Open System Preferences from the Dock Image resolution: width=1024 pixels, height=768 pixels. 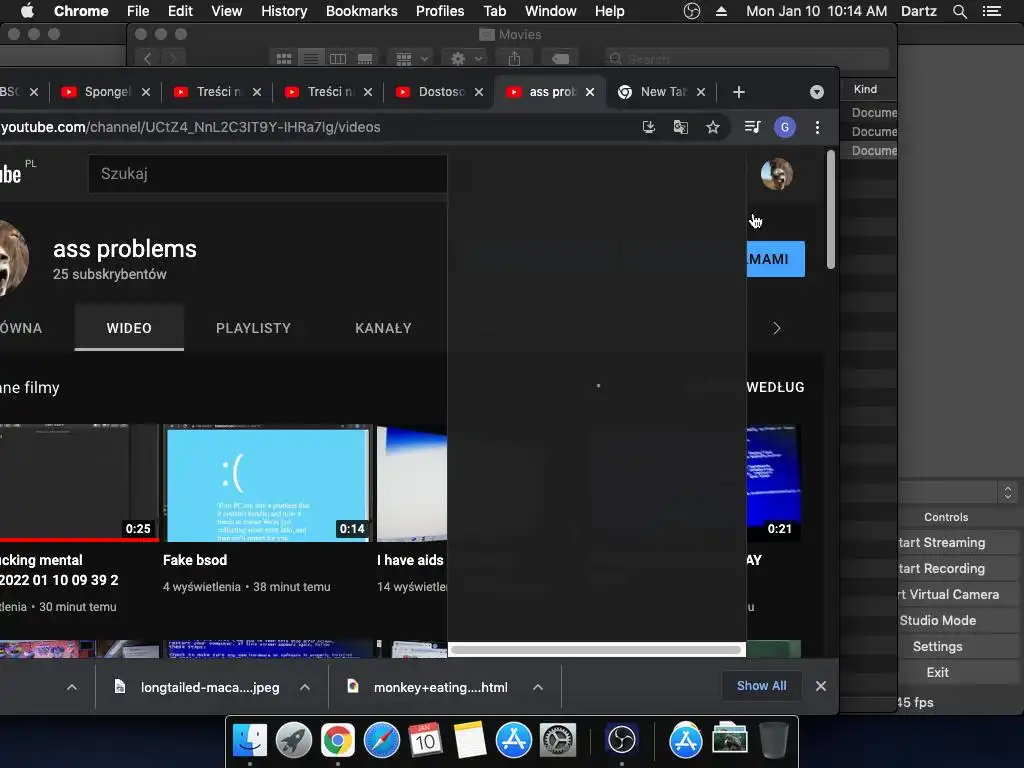pyautogui.click(x=558, y=740)
